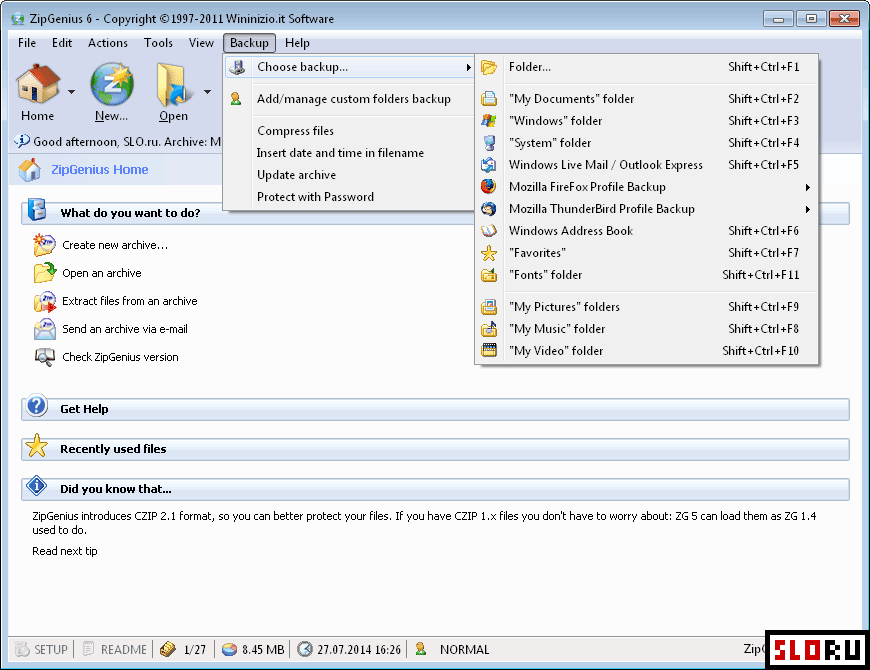870x670 pixels.
Task: Click the Open an archive link
Action: (x=102, y=273)
